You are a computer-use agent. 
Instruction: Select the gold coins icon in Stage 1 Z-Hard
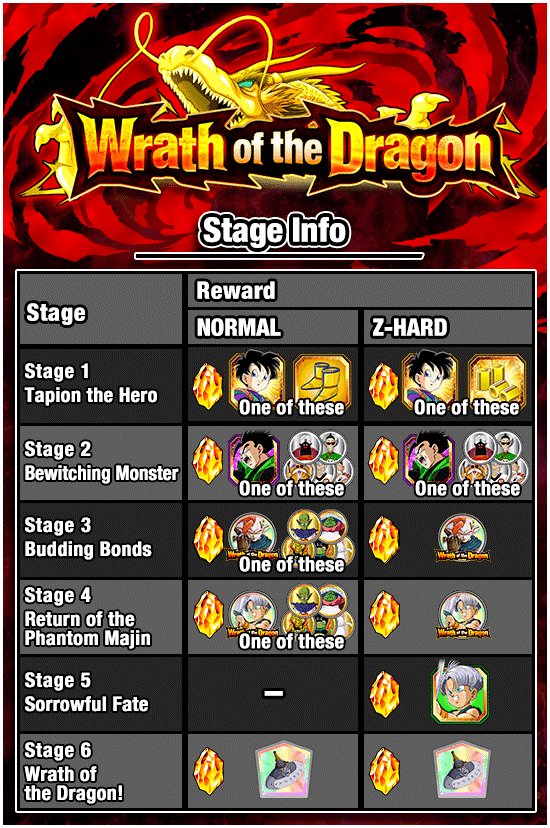pyautogui.click(x=497, y=381)
